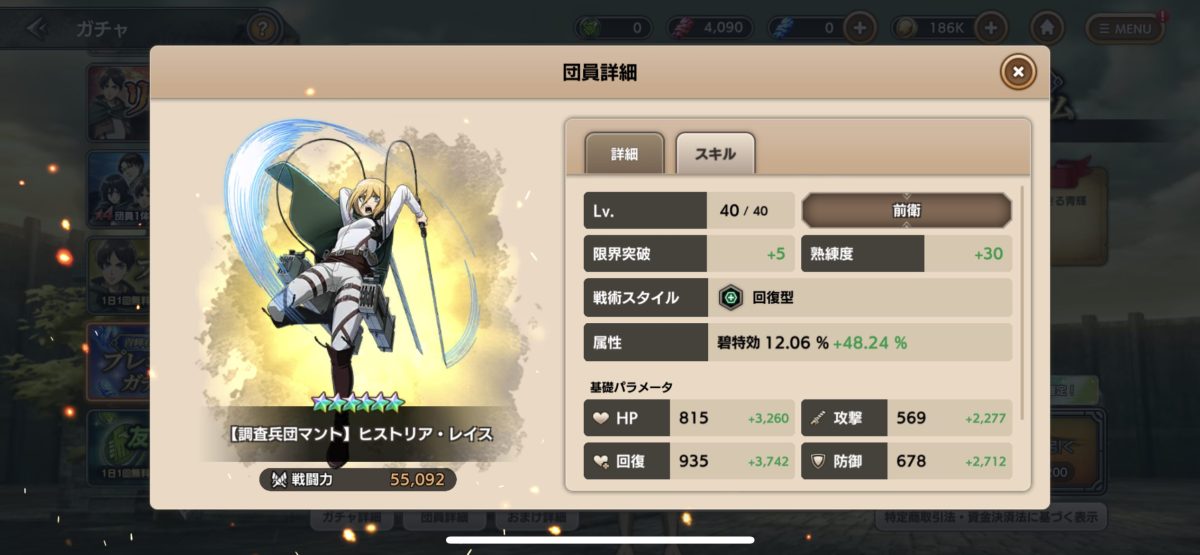Open the MENU button
Image resolution: width=1200 pixels, height=555 pixels.
coord(1125,28)
